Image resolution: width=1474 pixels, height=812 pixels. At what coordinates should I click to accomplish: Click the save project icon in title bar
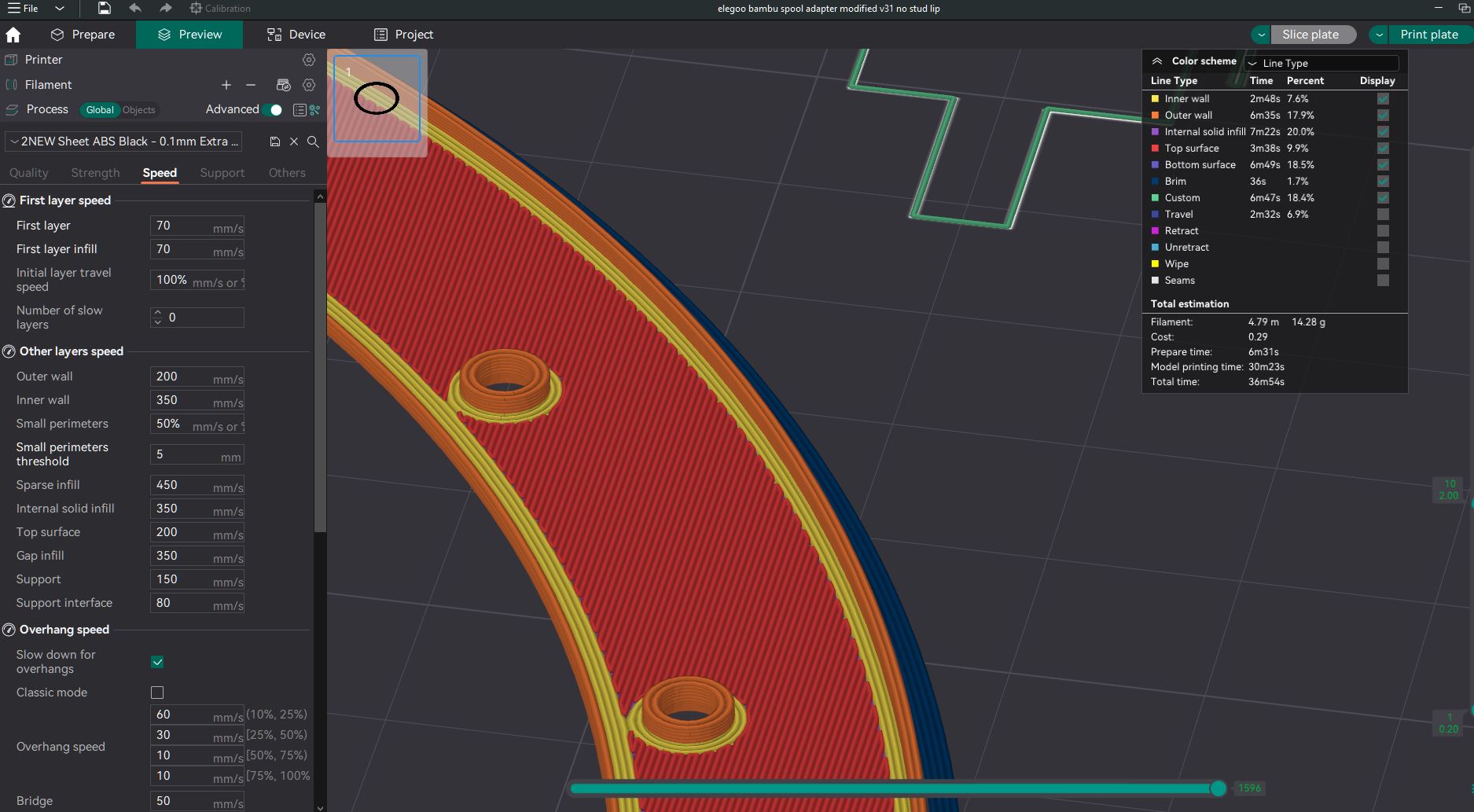click(x=104, y=9)
